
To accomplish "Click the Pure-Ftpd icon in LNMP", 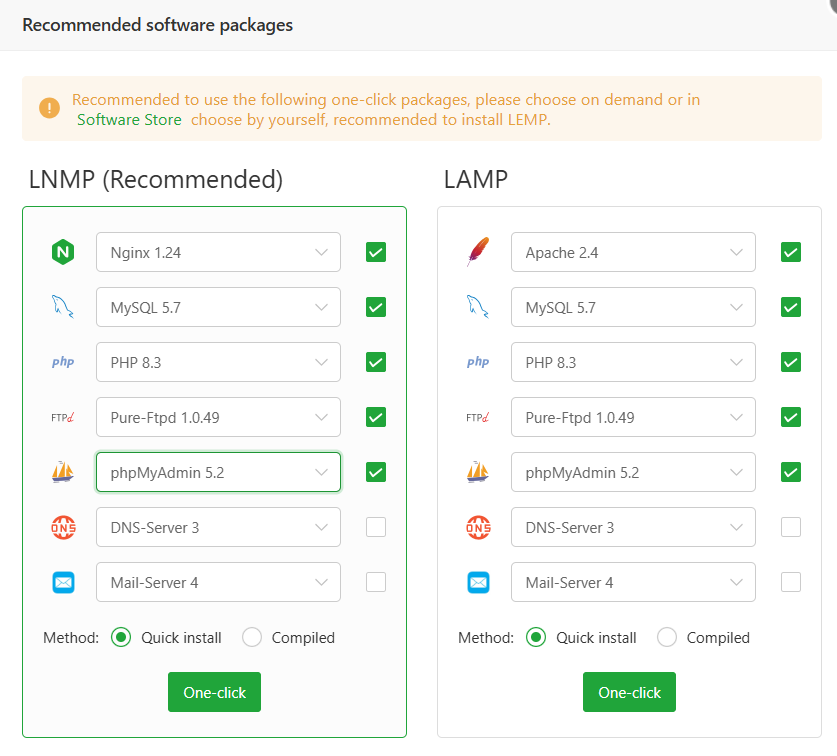I will pos(63,417).
